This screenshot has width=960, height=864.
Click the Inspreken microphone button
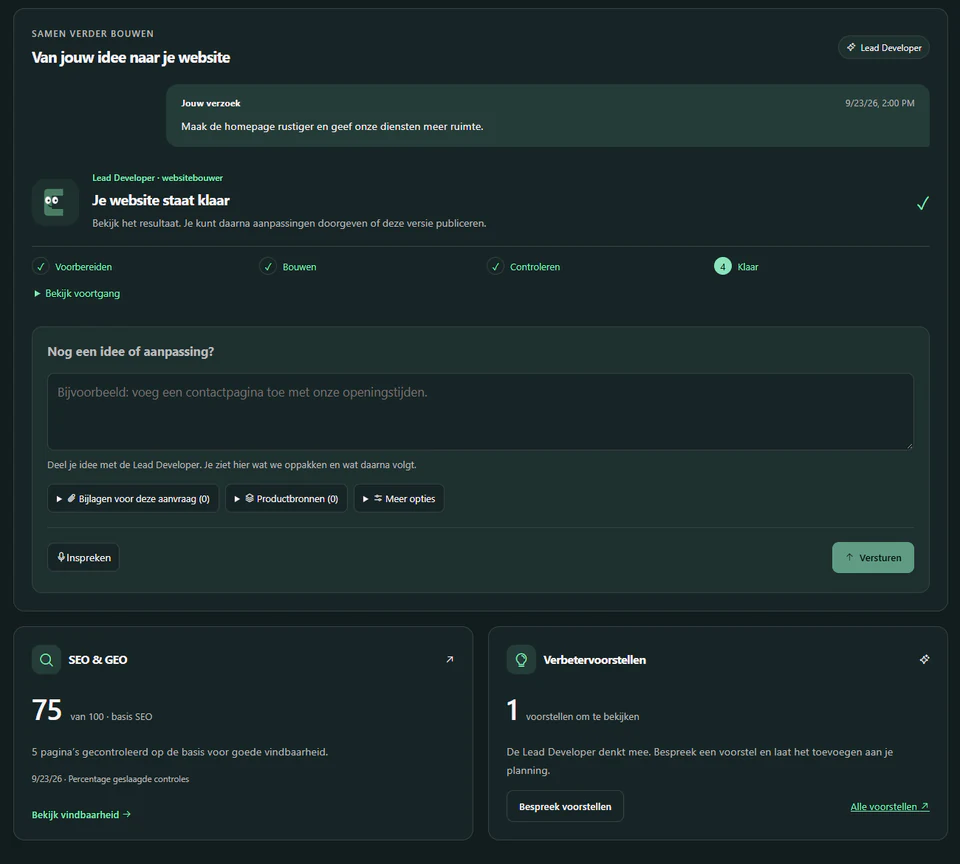pyautogui.click(x=83, y=557)
